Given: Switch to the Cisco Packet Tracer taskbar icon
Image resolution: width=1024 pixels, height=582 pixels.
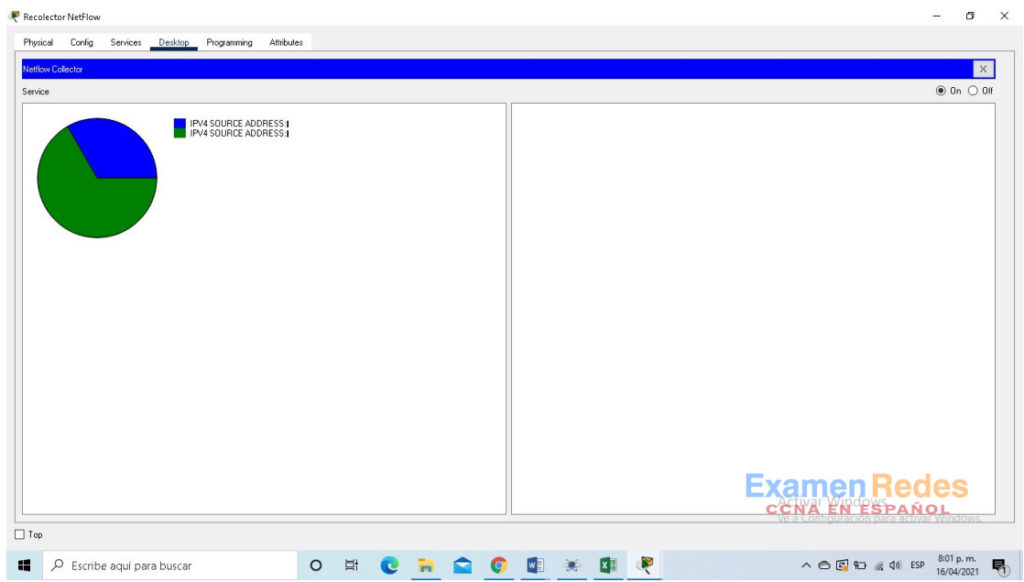Looking at the screenshot, I should coord(645,565).
